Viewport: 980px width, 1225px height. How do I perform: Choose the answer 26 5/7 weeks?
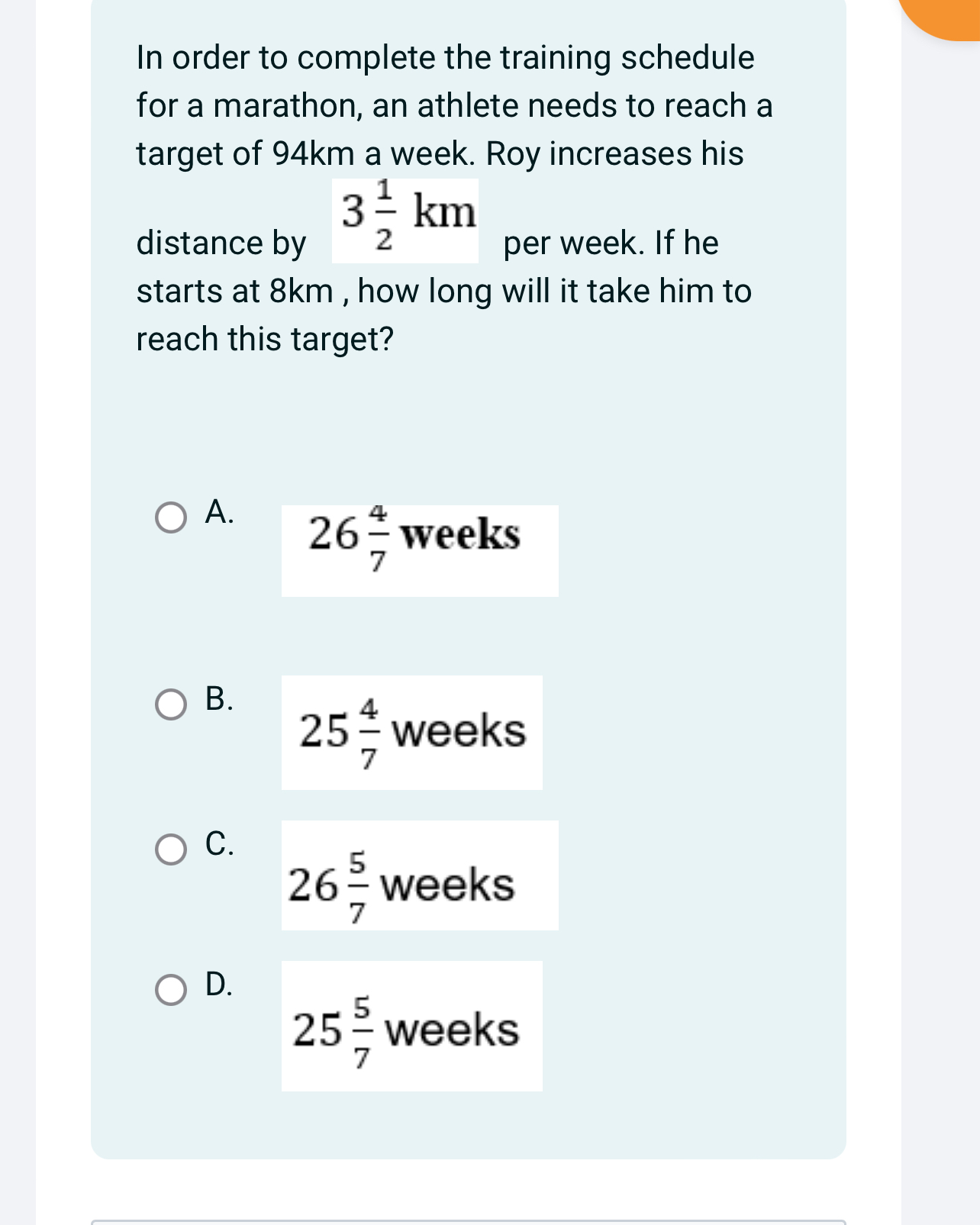point(420,875)
